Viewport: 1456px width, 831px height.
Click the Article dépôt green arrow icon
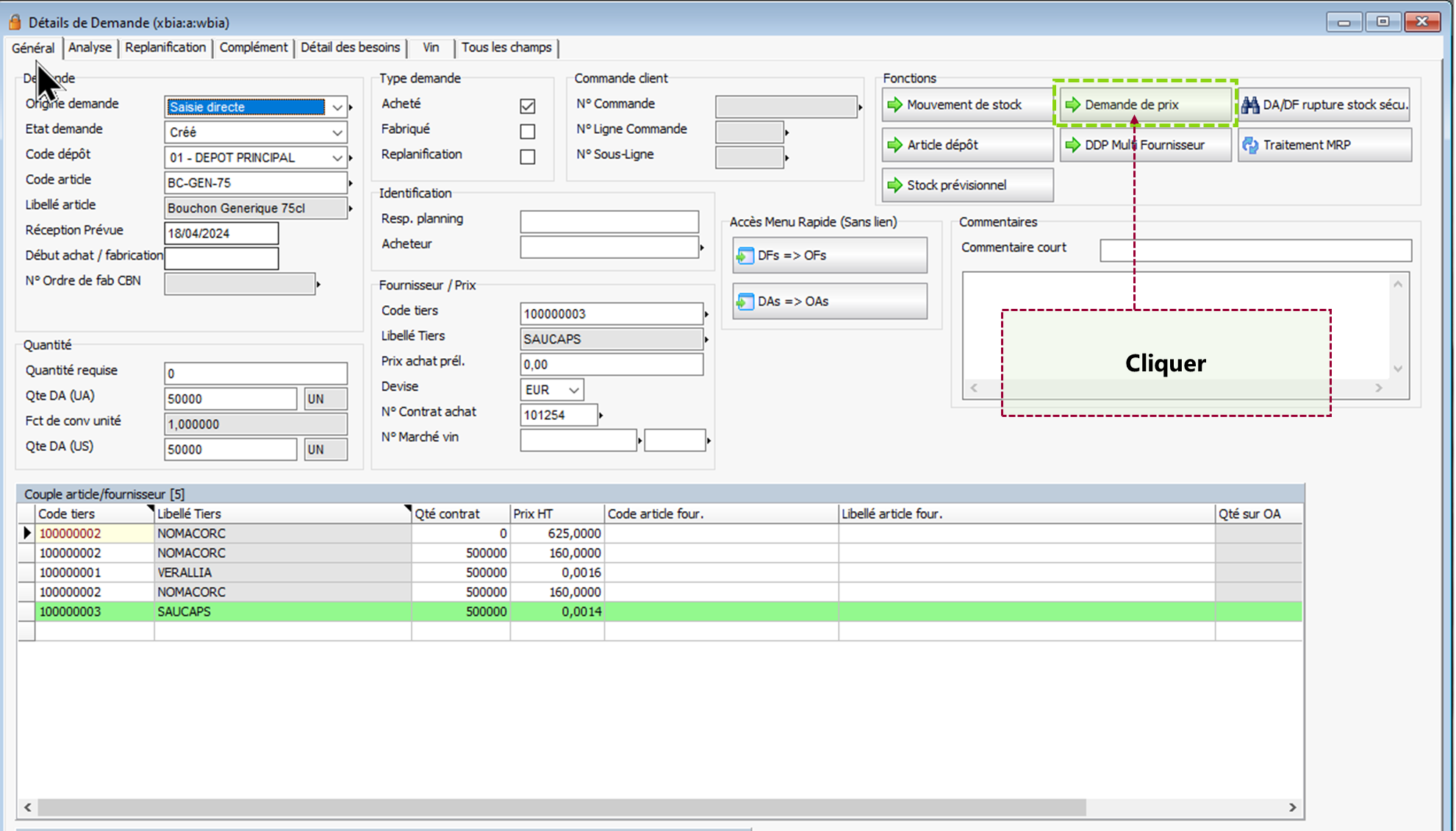click(x=894, y=145)
